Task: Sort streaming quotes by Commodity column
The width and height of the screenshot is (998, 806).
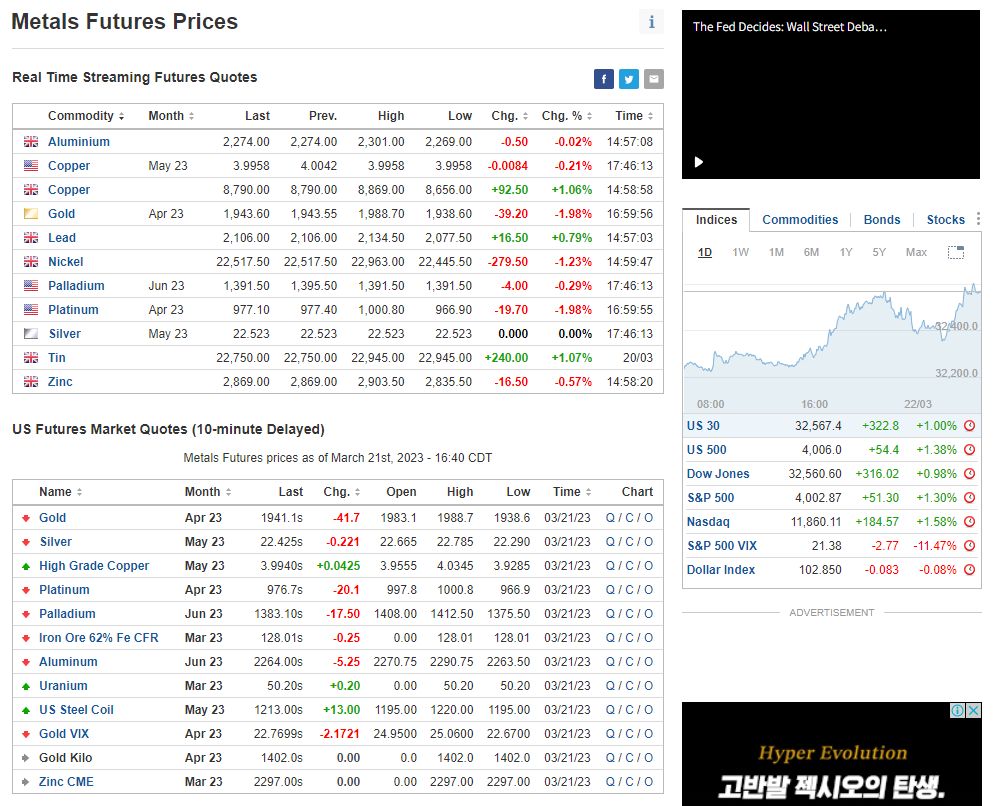Action: (86, 116)
